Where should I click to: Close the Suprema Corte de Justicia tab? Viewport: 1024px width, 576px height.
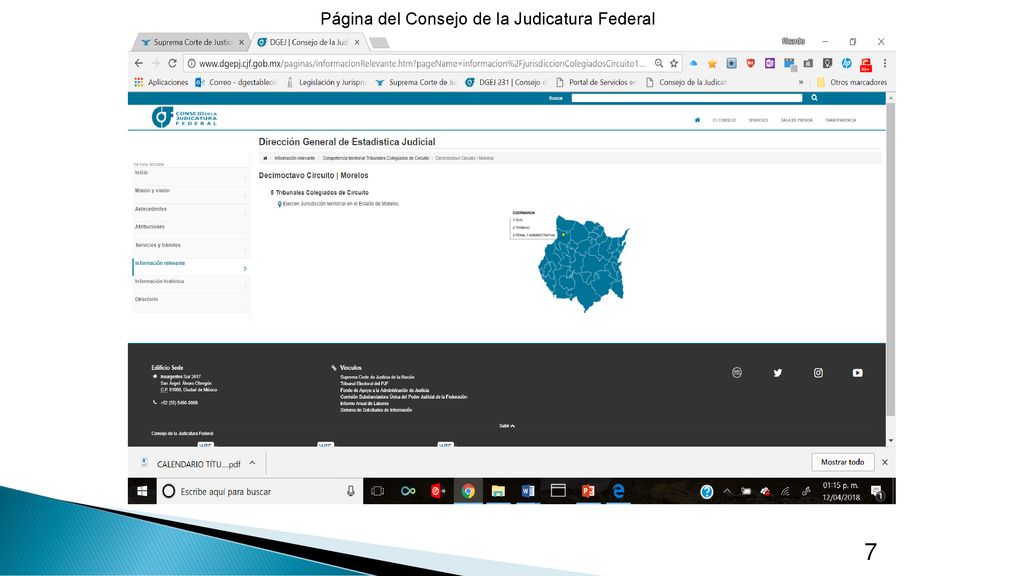[x=242, y=42]
